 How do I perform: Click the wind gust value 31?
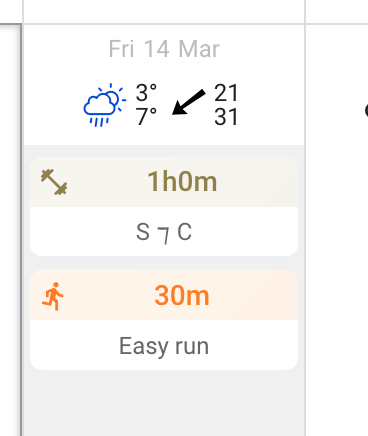click(x=226, y=117)
